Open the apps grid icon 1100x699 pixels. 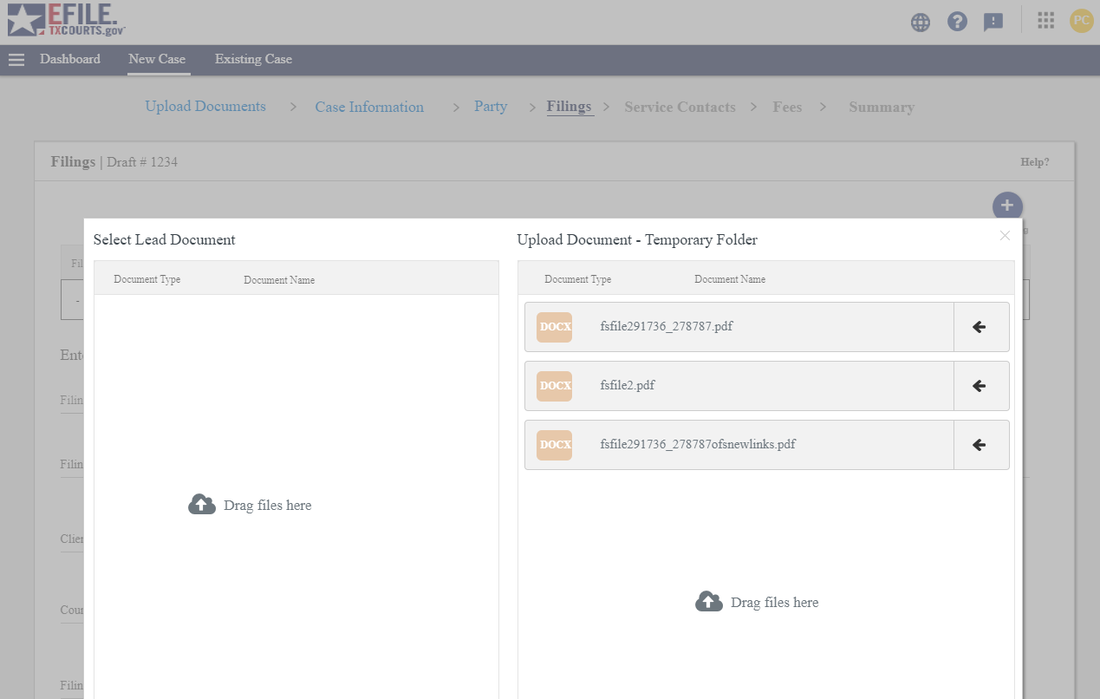(1046, 21)
